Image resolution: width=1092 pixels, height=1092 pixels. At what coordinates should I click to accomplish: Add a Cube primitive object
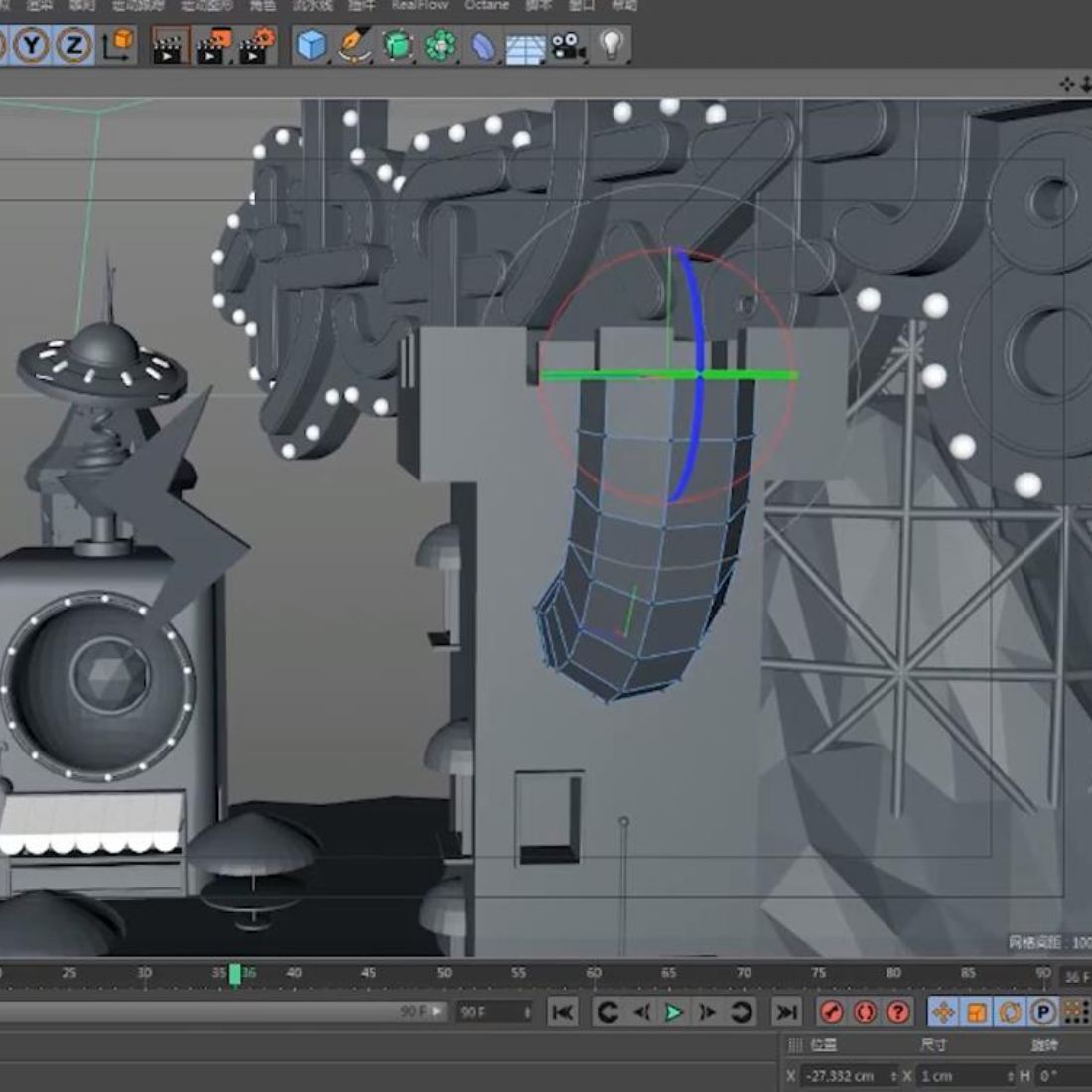pyautogui.click(x=312, y=46)
